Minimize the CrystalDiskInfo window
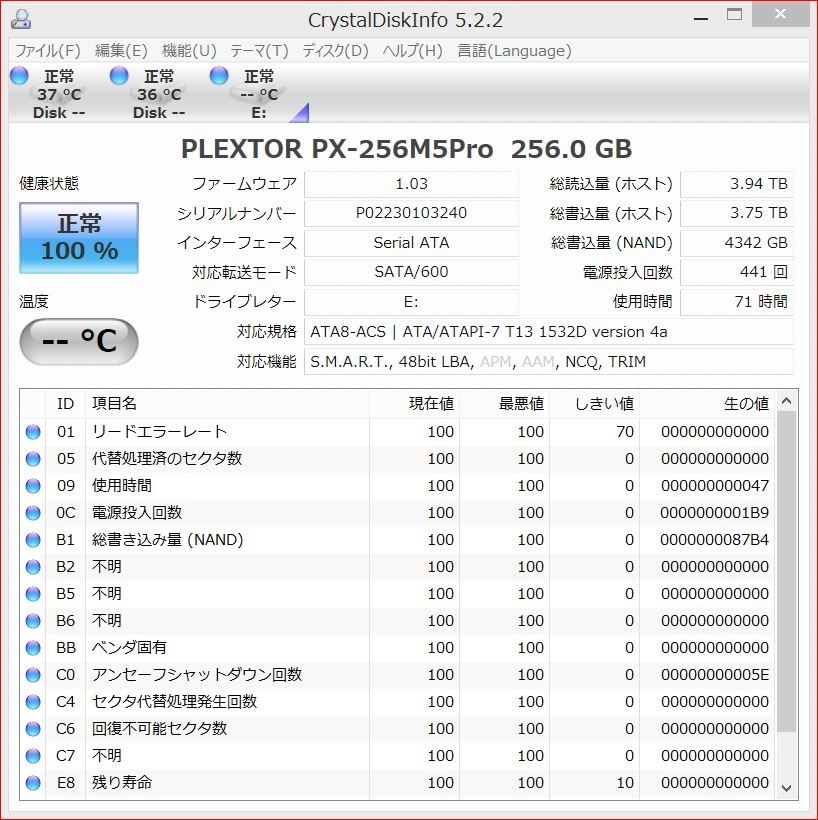This screenshot has height=820, width=818. 701,18
